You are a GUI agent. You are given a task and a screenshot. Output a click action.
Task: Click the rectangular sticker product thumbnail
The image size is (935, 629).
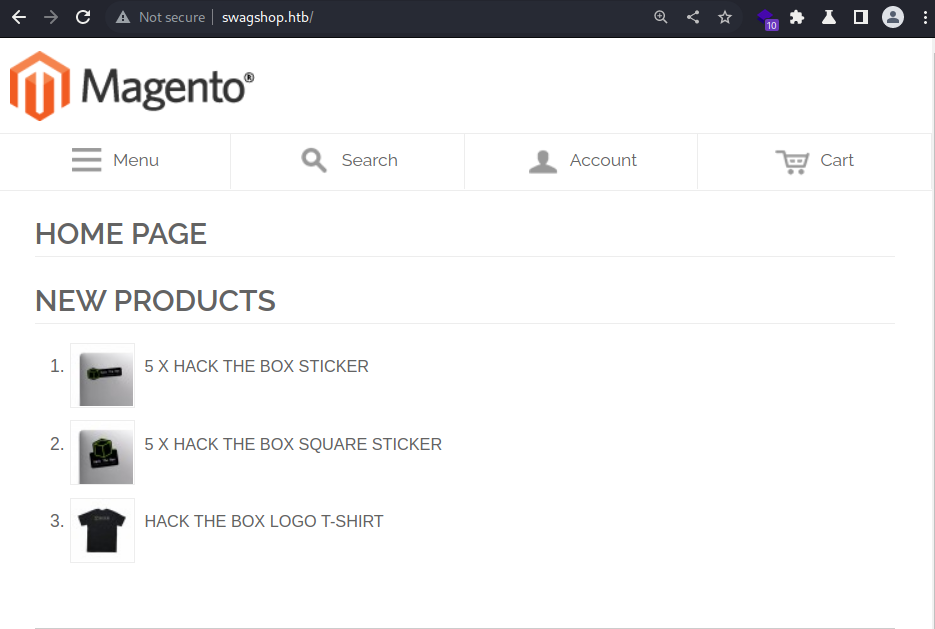click(x=103, y=376)
